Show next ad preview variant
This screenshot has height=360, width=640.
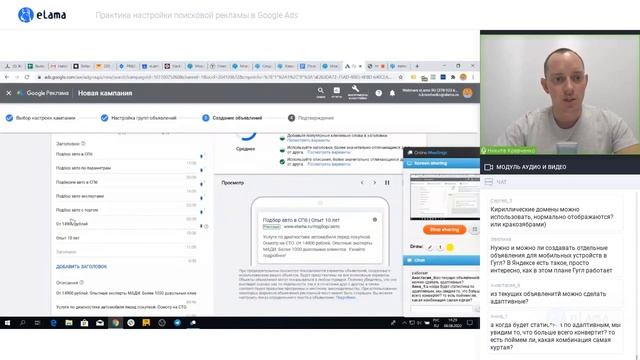tap(375, 182)
